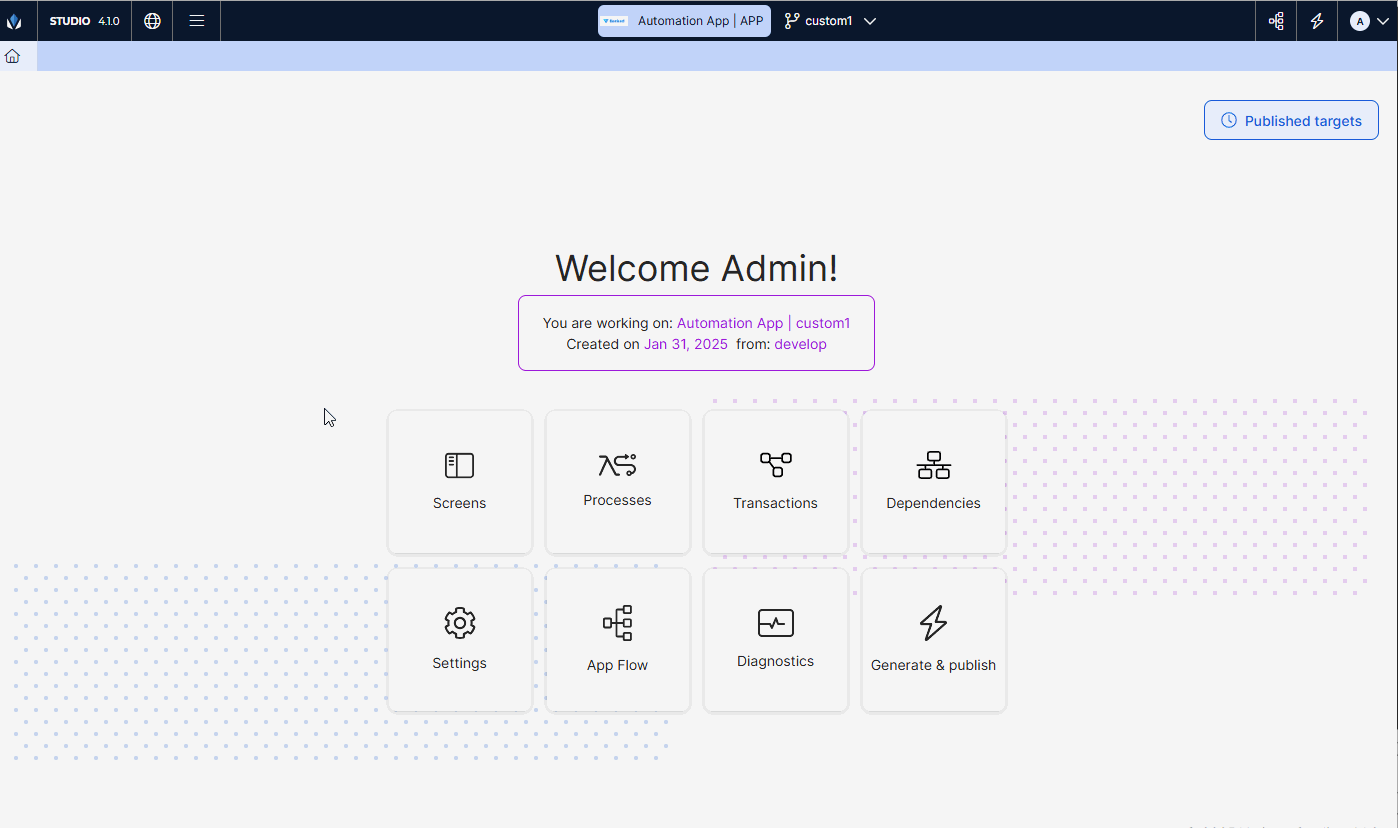The width and height of the screenshot is (1398, 828).
Task: Open the Diagnostics tile
Action: tap(776, 640)
